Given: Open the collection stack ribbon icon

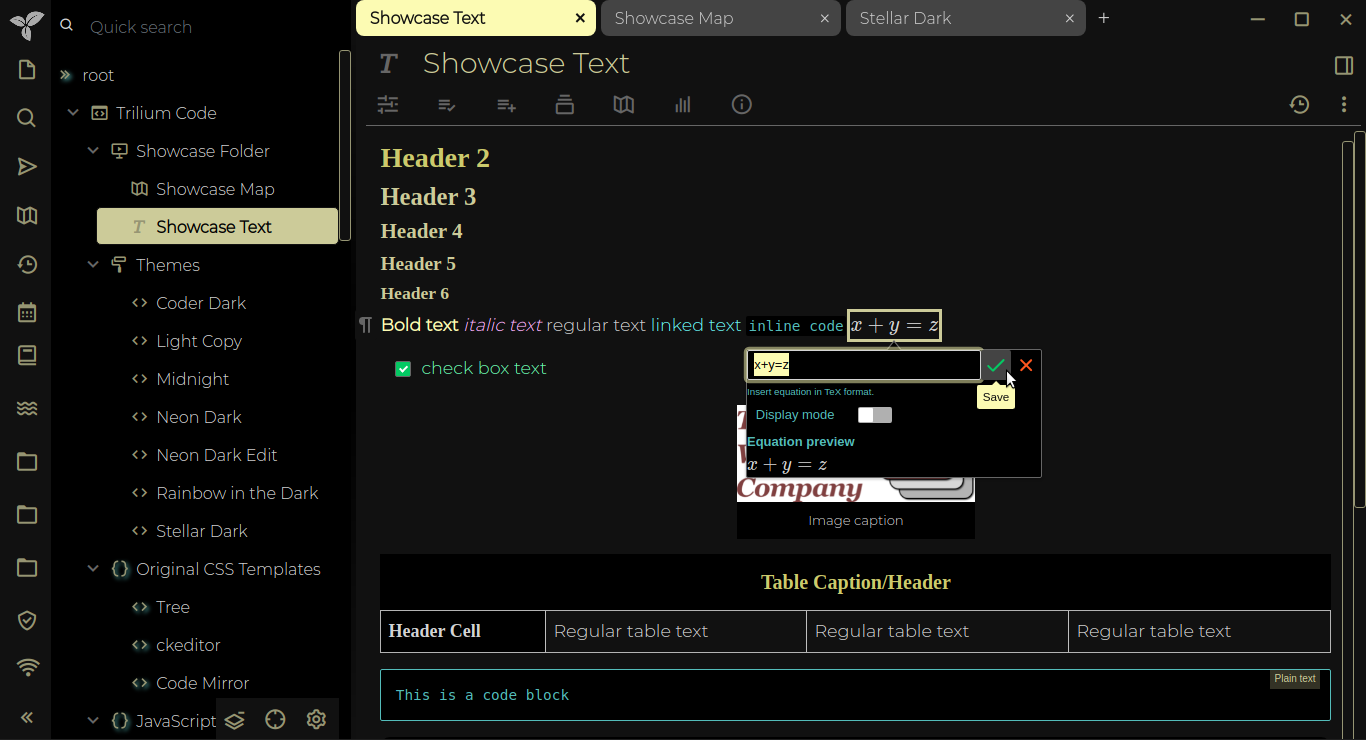Looking at the screenshot, I should [565, 104].
